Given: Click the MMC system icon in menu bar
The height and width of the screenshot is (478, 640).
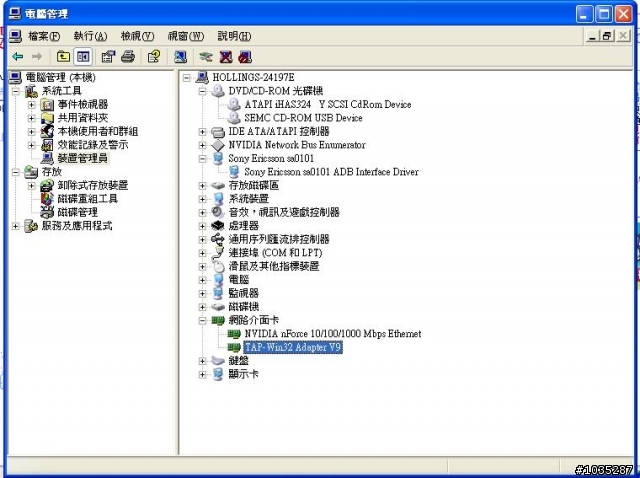Looking at the screenshot, I should coord(15,36).
